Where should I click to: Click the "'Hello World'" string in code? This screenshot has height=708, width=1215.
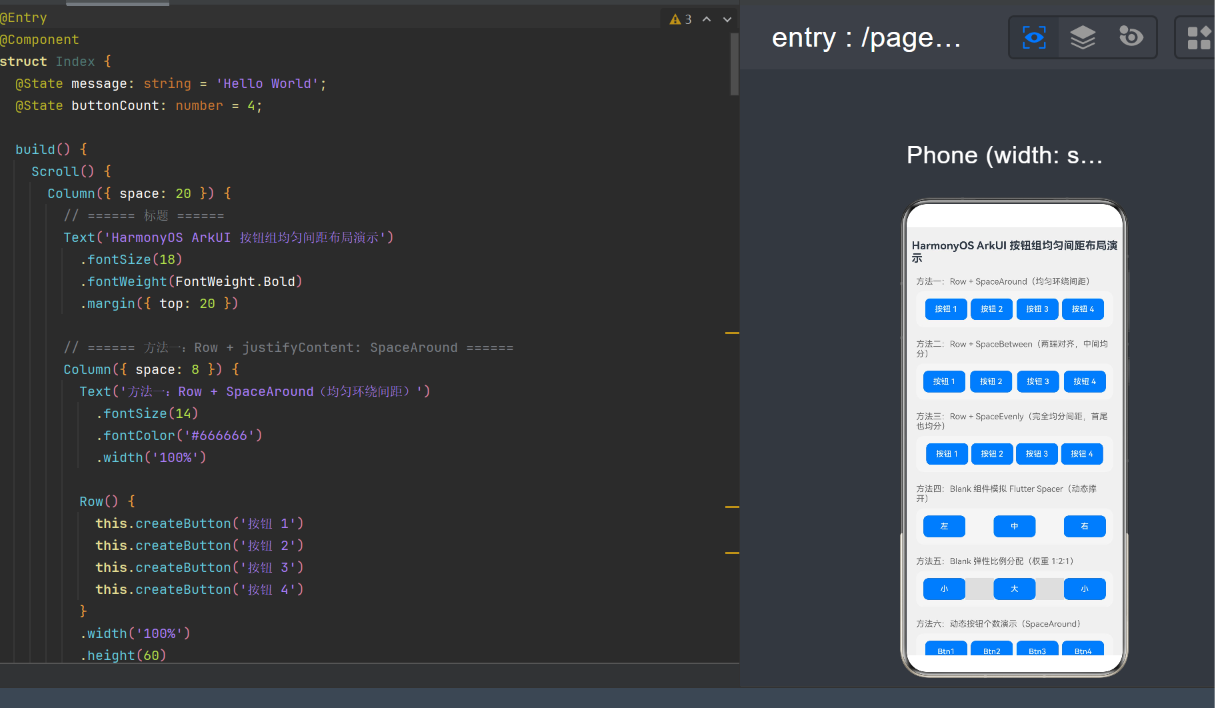[x=267, y=83]
